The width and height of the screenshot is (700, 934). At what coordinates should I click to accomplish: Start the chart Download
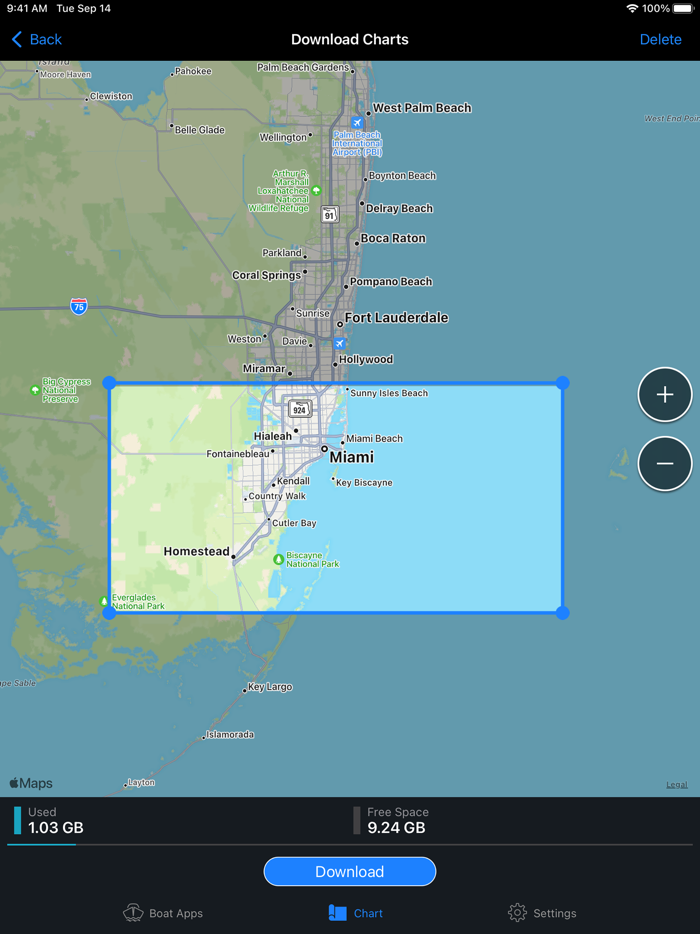coord(350,871)
